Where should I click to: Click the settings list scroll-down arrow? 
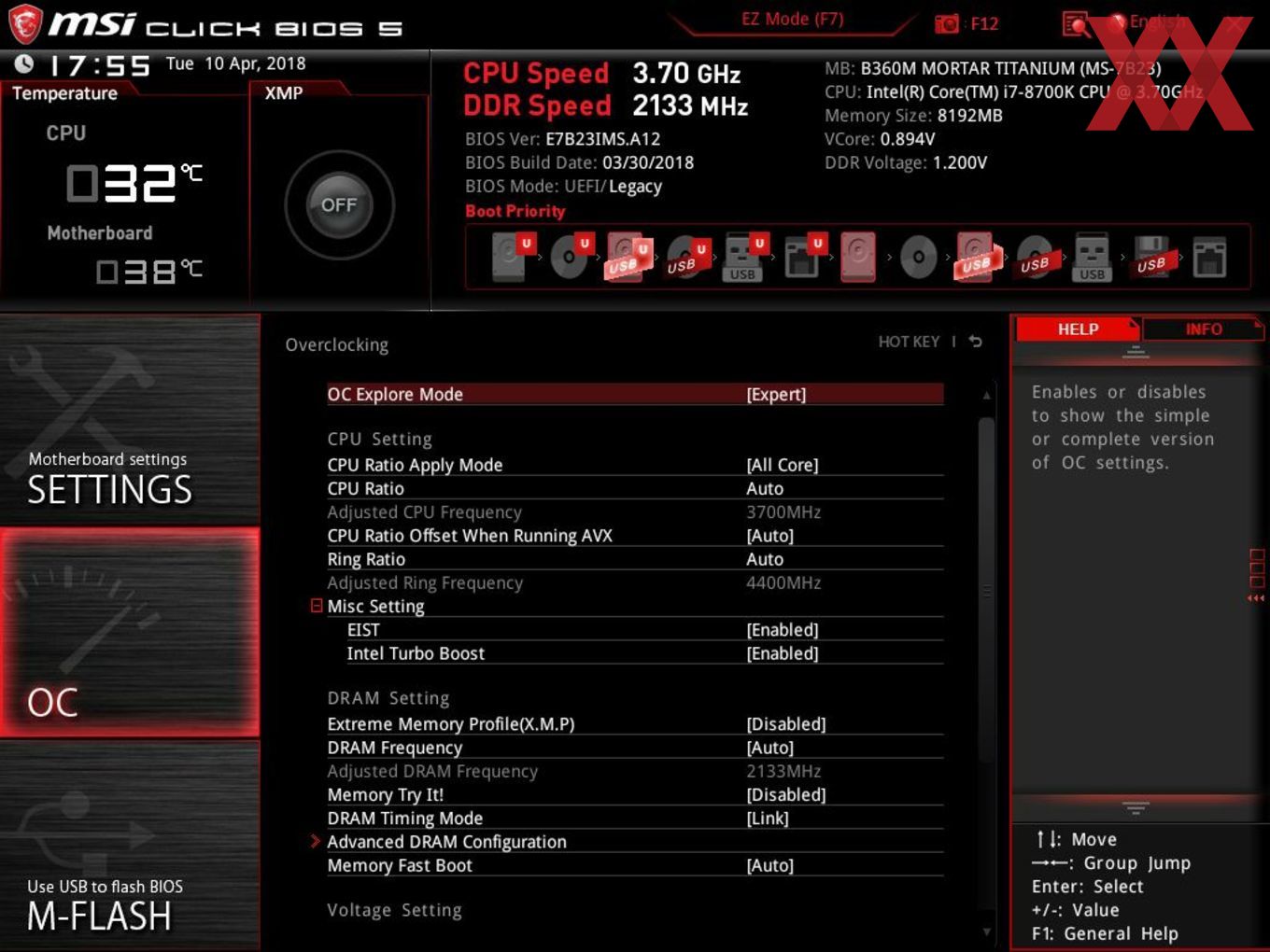pyautogui.click(x=986, y=931)
